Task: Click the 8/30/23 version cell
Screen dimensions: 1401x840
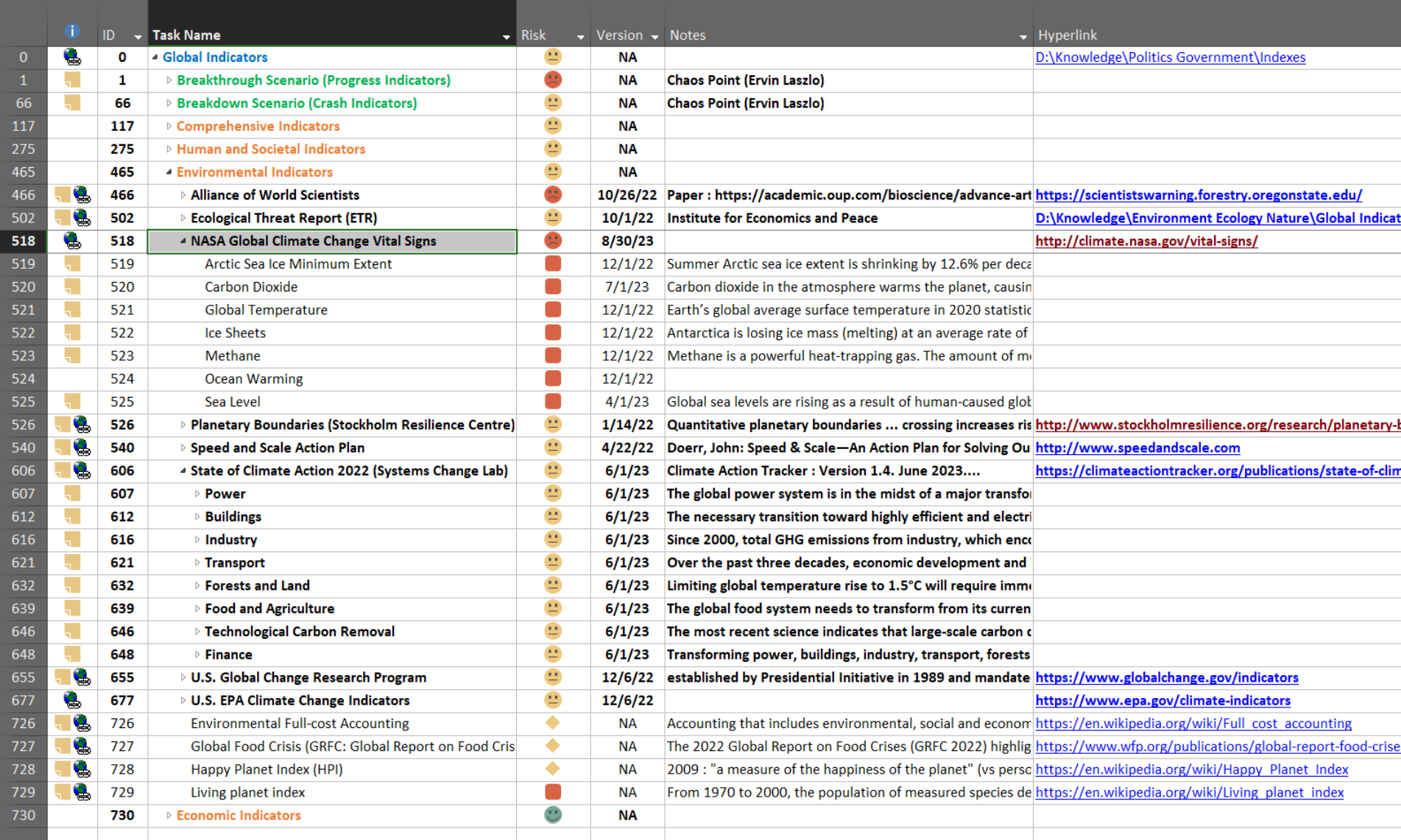Action: pyautogui.click(x=627, y=241)
